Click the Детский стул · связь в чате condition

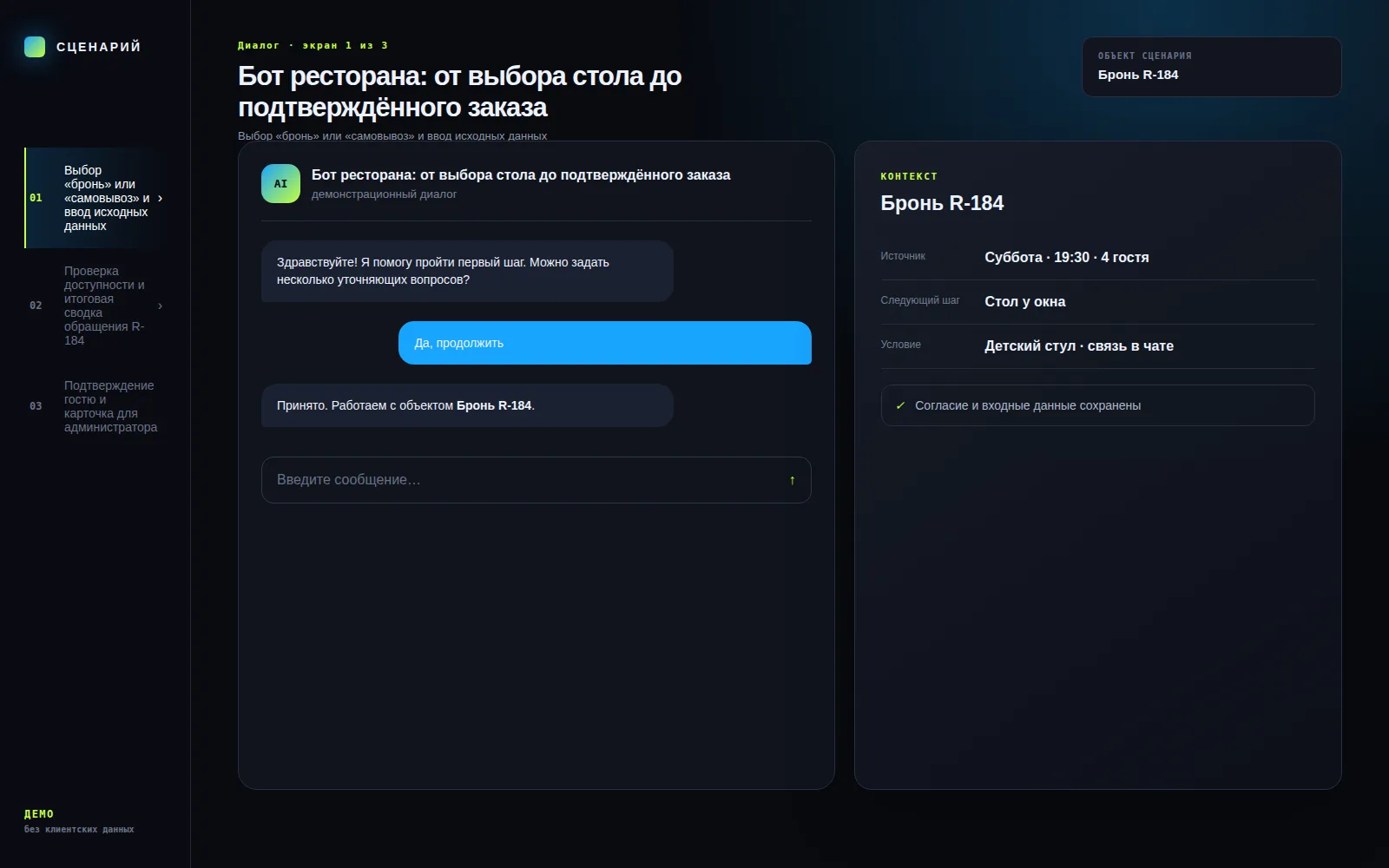pyautogui.click(x=1079, y=345)
